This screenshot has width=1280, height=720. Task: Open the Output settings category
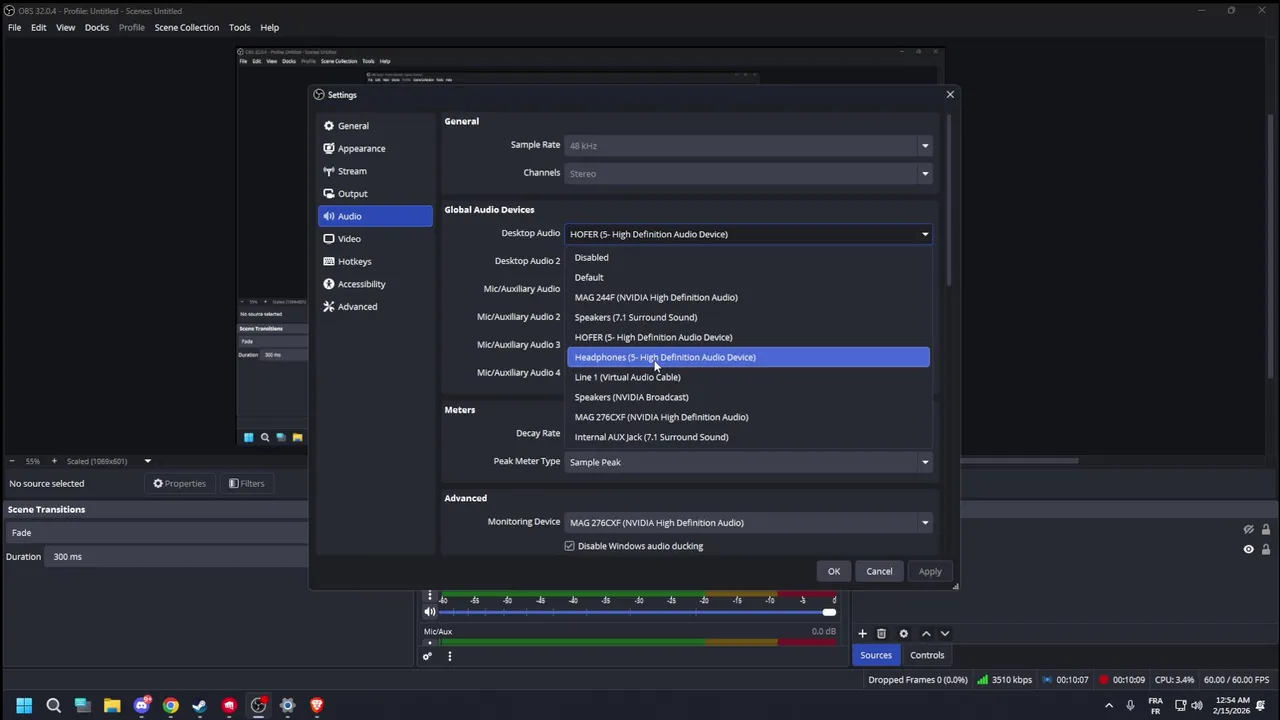[375, 194]
